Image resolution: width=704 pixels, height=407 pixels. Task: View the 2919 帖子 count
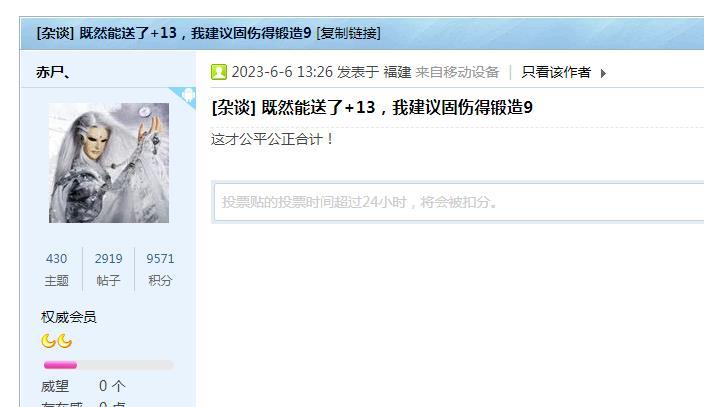pyautogui.click(x=109, y=269)
